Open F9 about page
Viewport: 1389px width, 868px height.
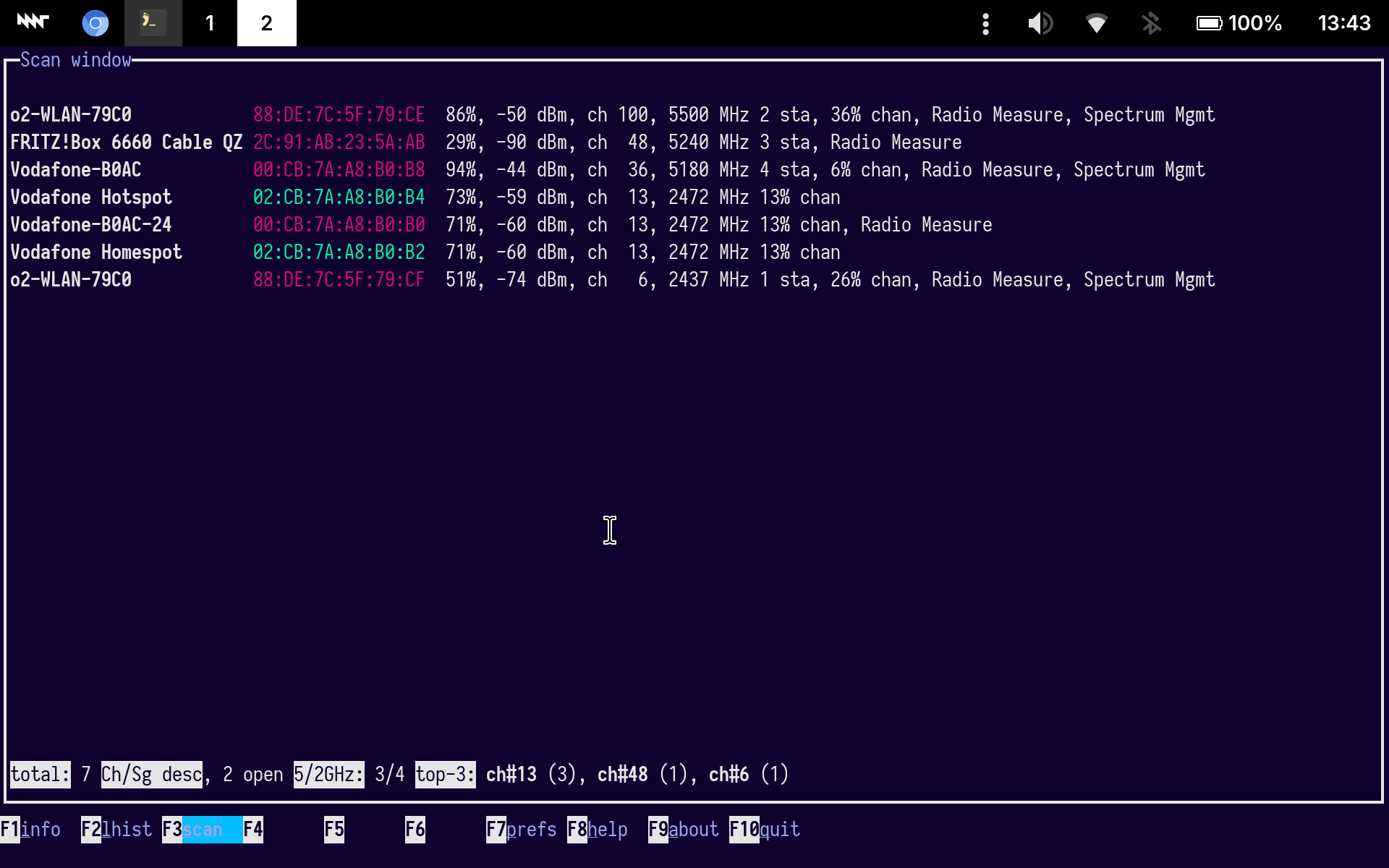point(684,829)
